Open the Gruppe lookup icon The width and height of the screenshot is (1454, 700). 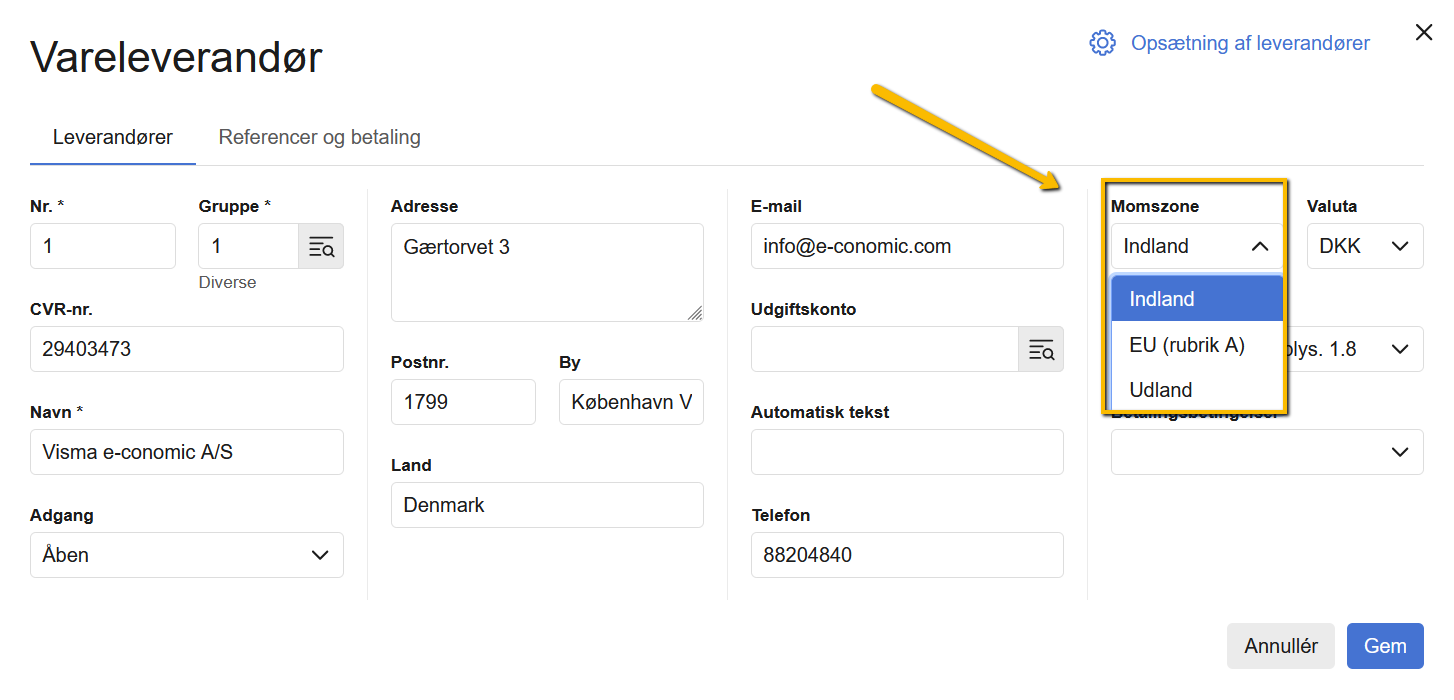point(321,245)
